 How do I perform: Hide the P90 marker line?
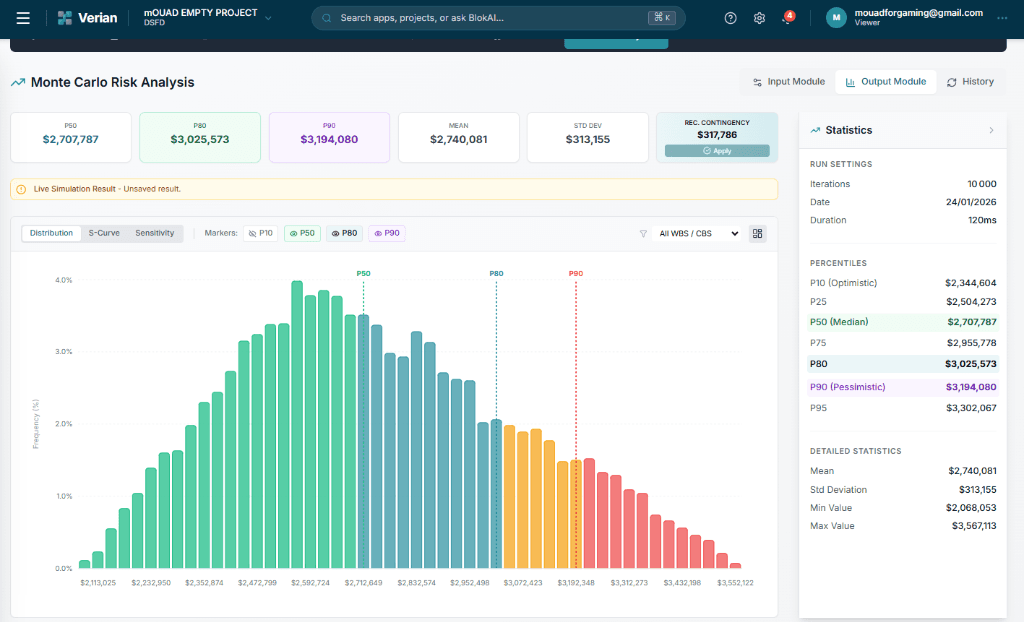click(386, 233)
